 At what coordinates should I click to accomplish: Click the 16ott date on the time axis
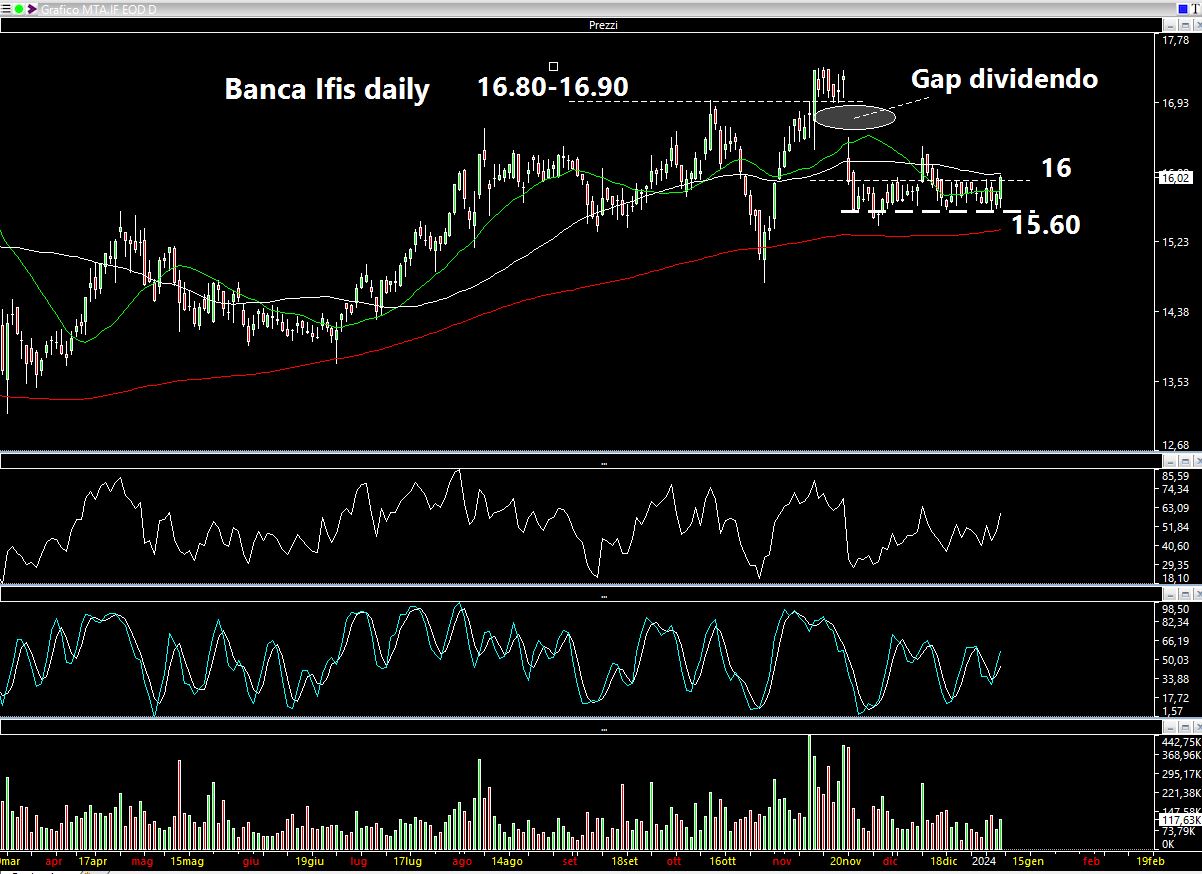(x=722, y=860)
